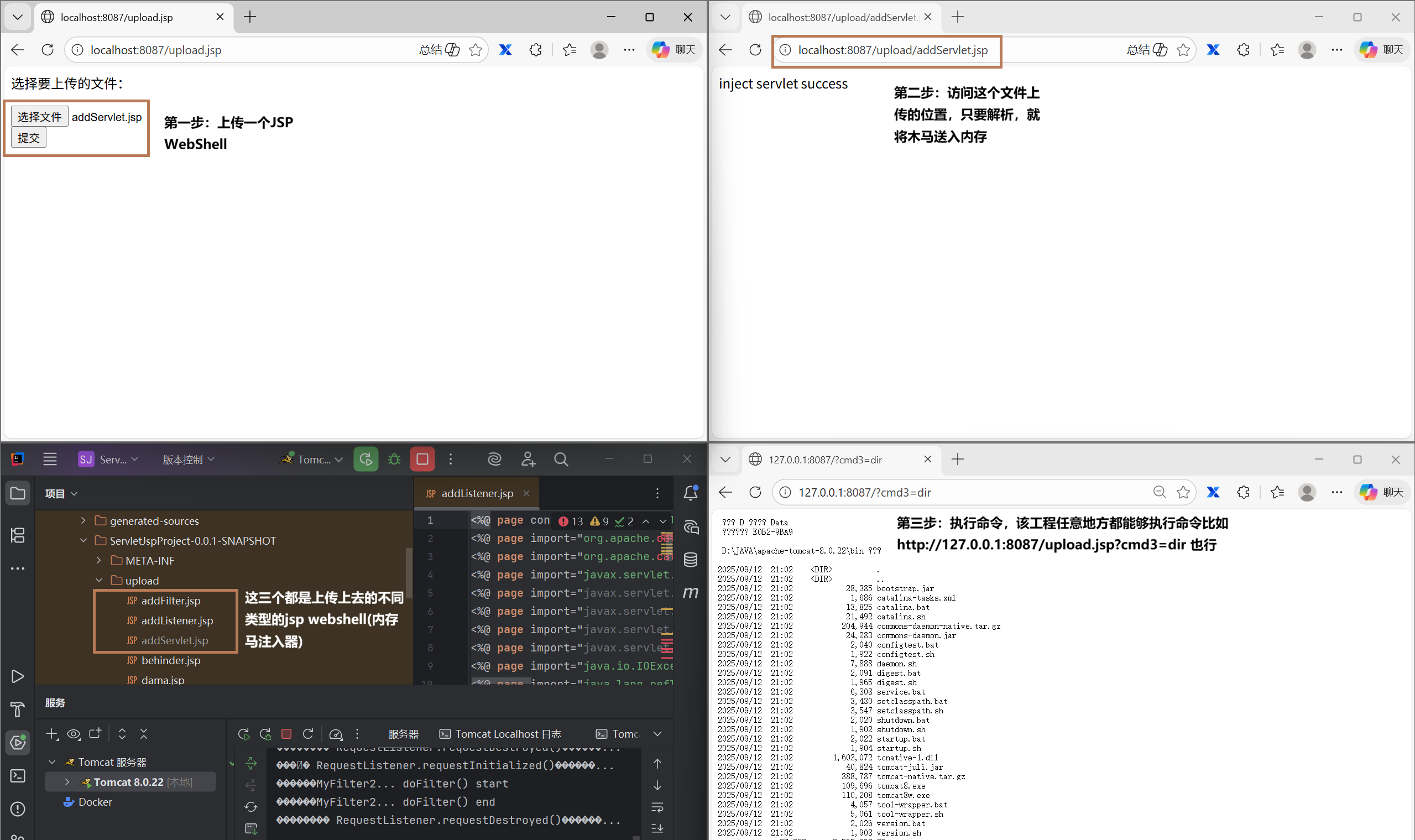The image size is (1415, 840).
Task: Open the Build hammer tool window
Action: click(x=17, y=709)
